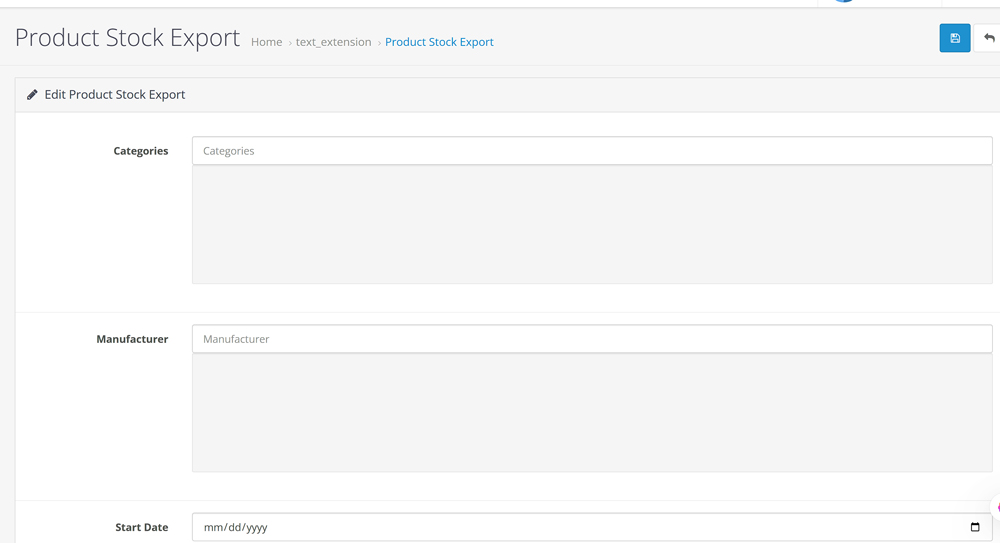Click the Product Stock Export breadcrumb link

click(x=439, y=42)
